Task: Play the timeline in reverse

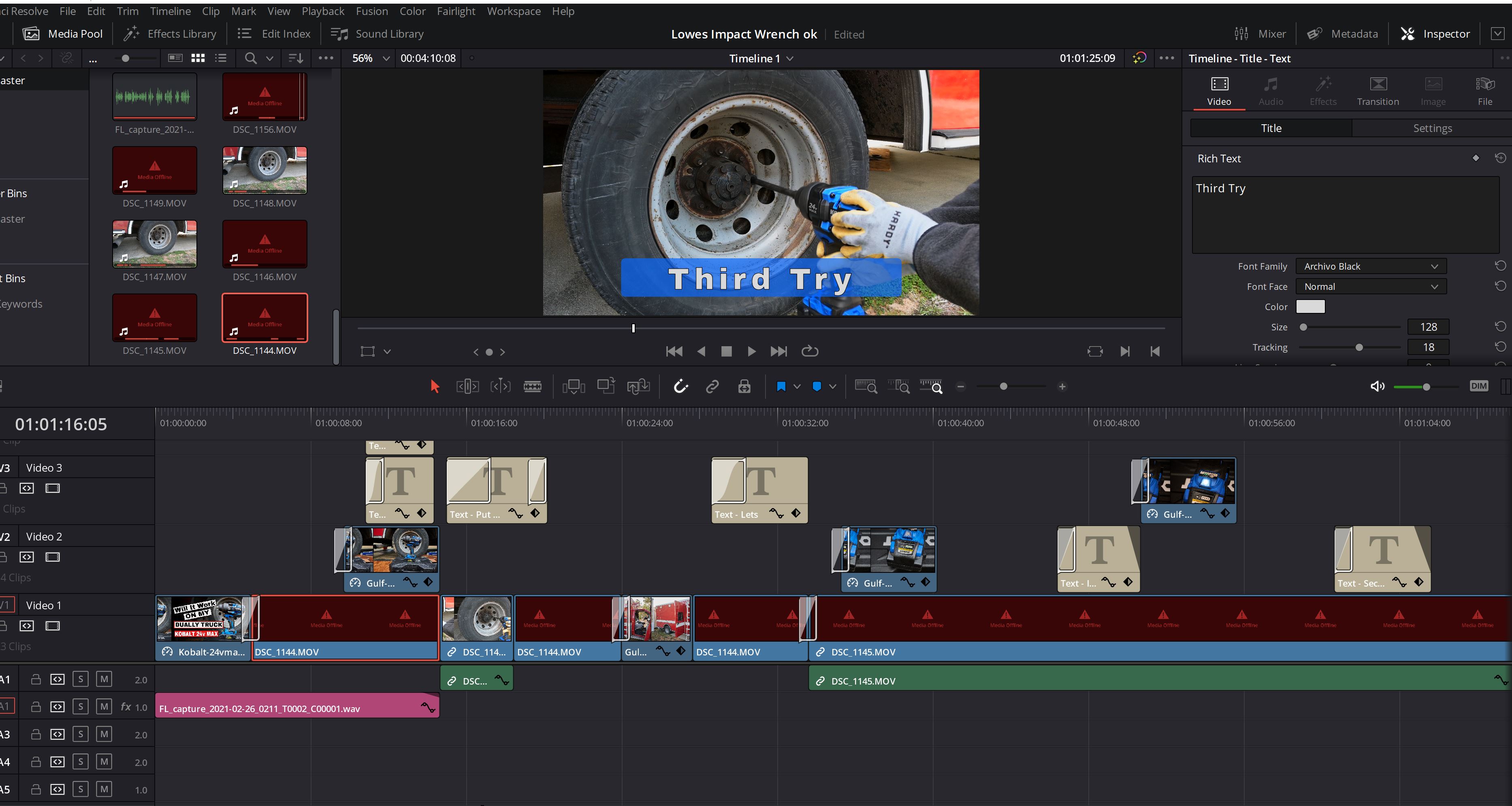Action: (x=701, y=351)
